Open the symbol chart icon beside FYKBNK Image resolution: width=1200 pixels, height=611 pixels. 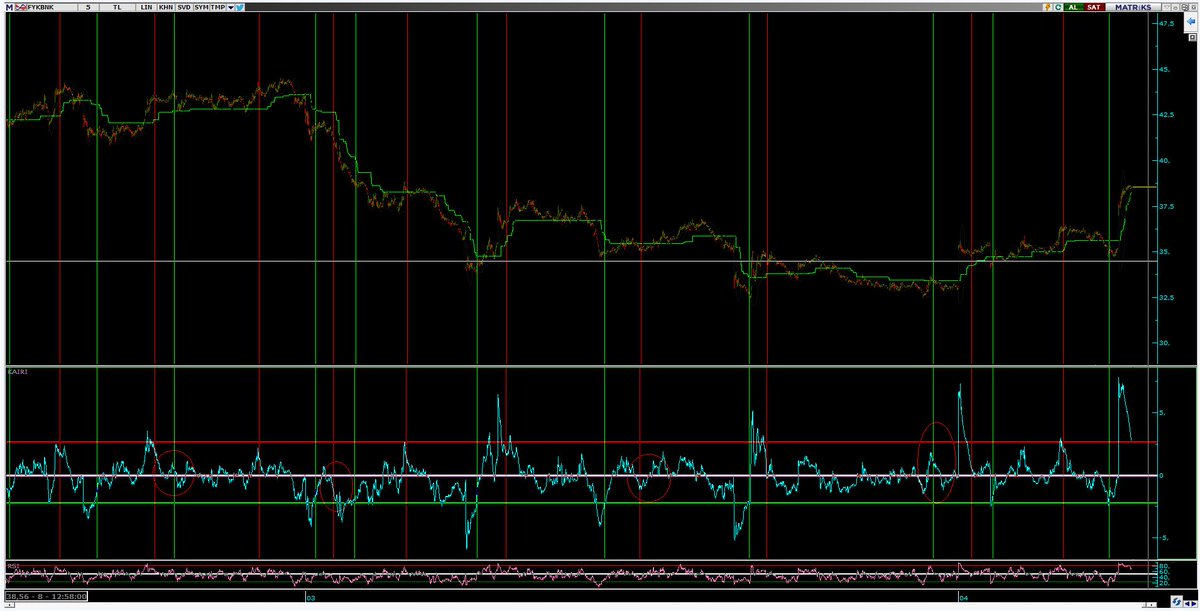pyautogui.click(x=21, y=7)
